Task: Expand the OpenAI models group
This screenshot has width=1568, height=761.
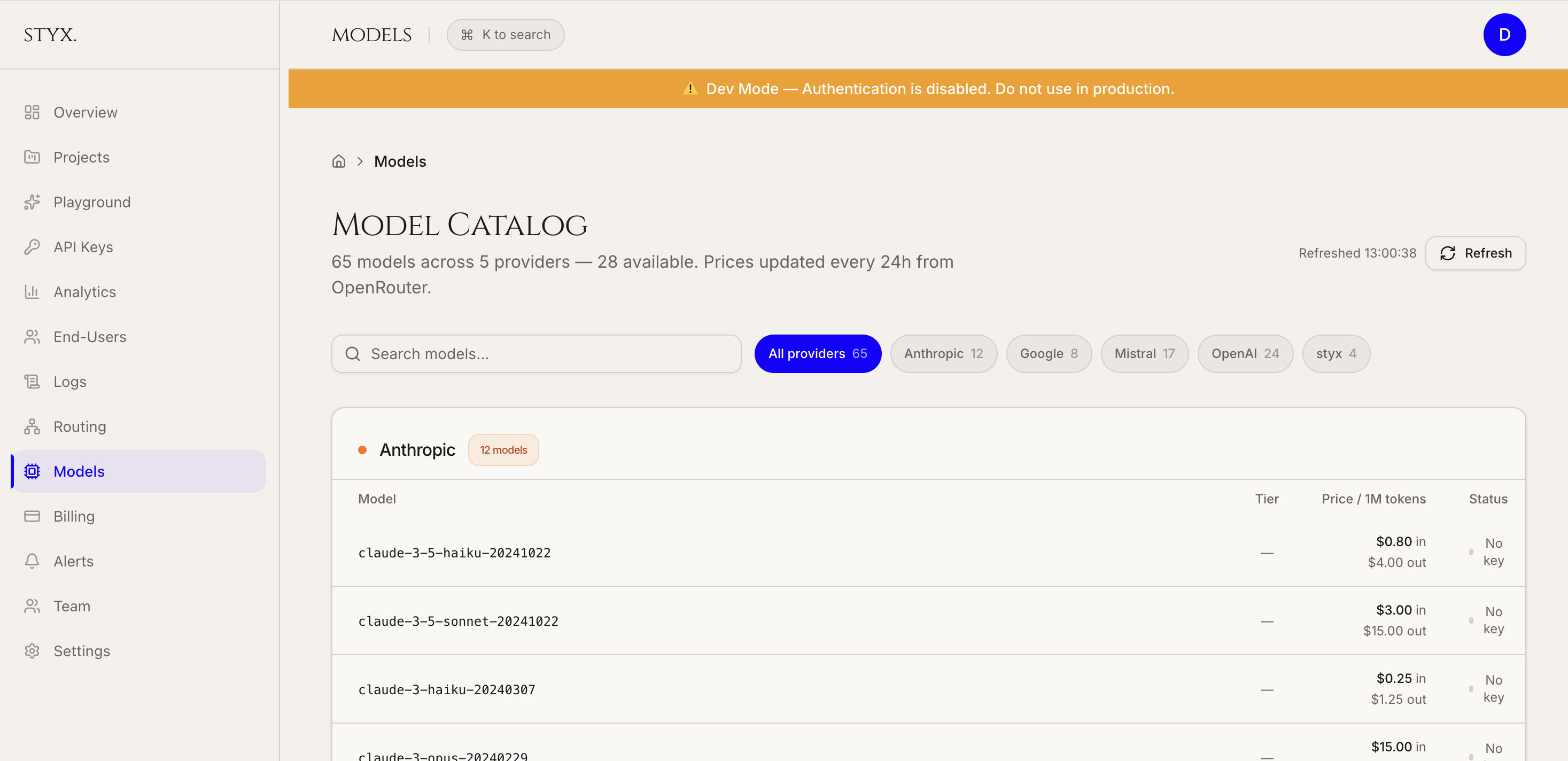Action: (x=1245, y=353)
